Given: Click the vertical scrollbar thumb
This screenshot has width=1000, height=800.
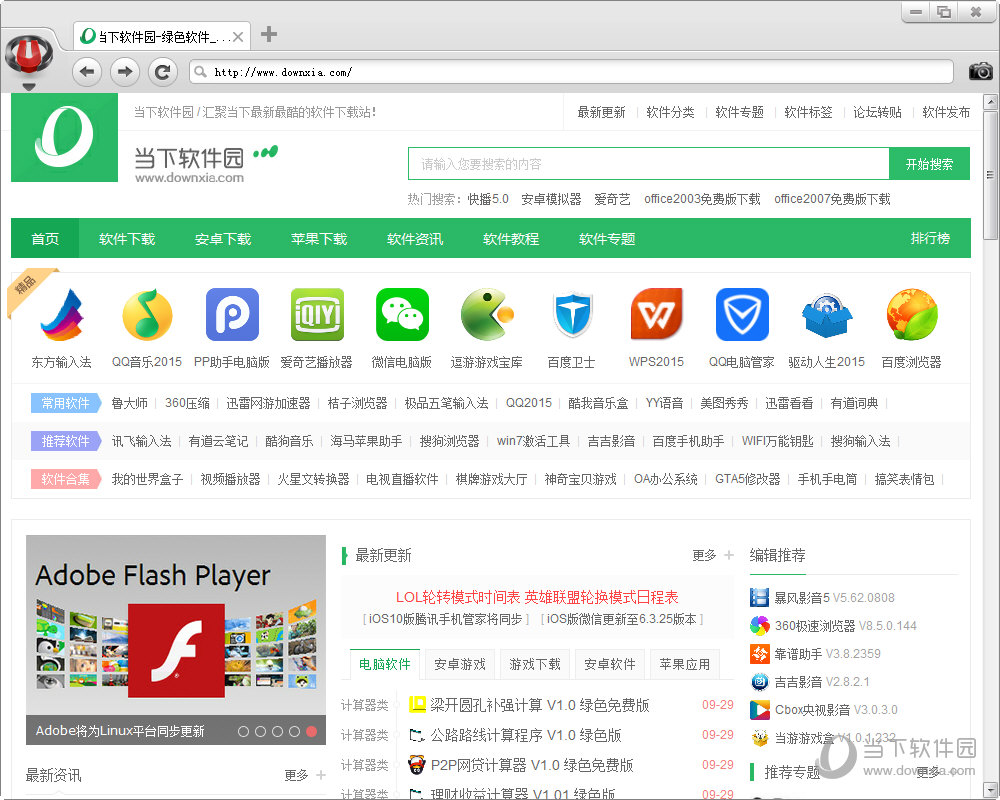Looking at the screenshot, I should [x=990, y=177].
